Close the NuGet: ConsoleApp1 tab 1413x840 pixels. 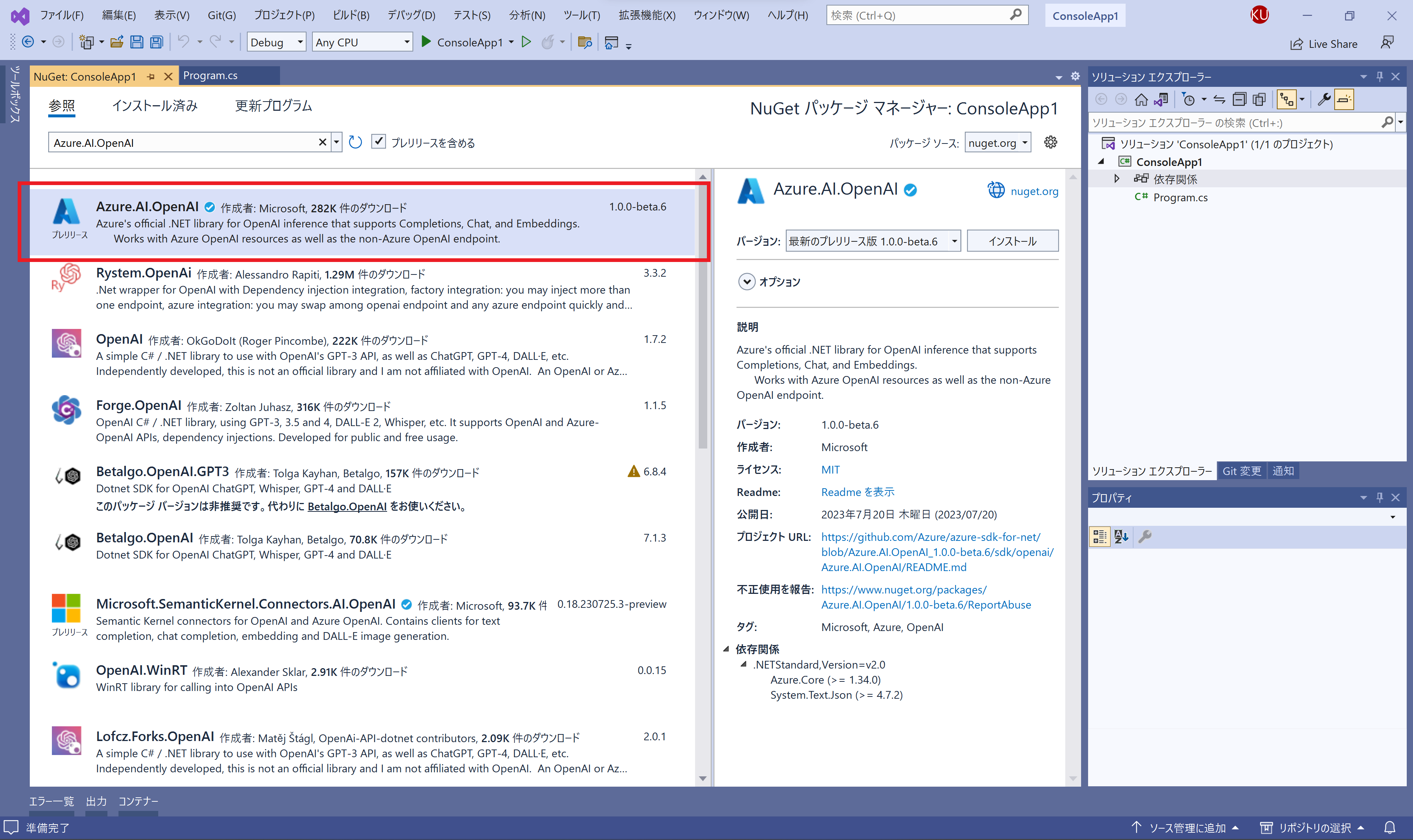168,77
